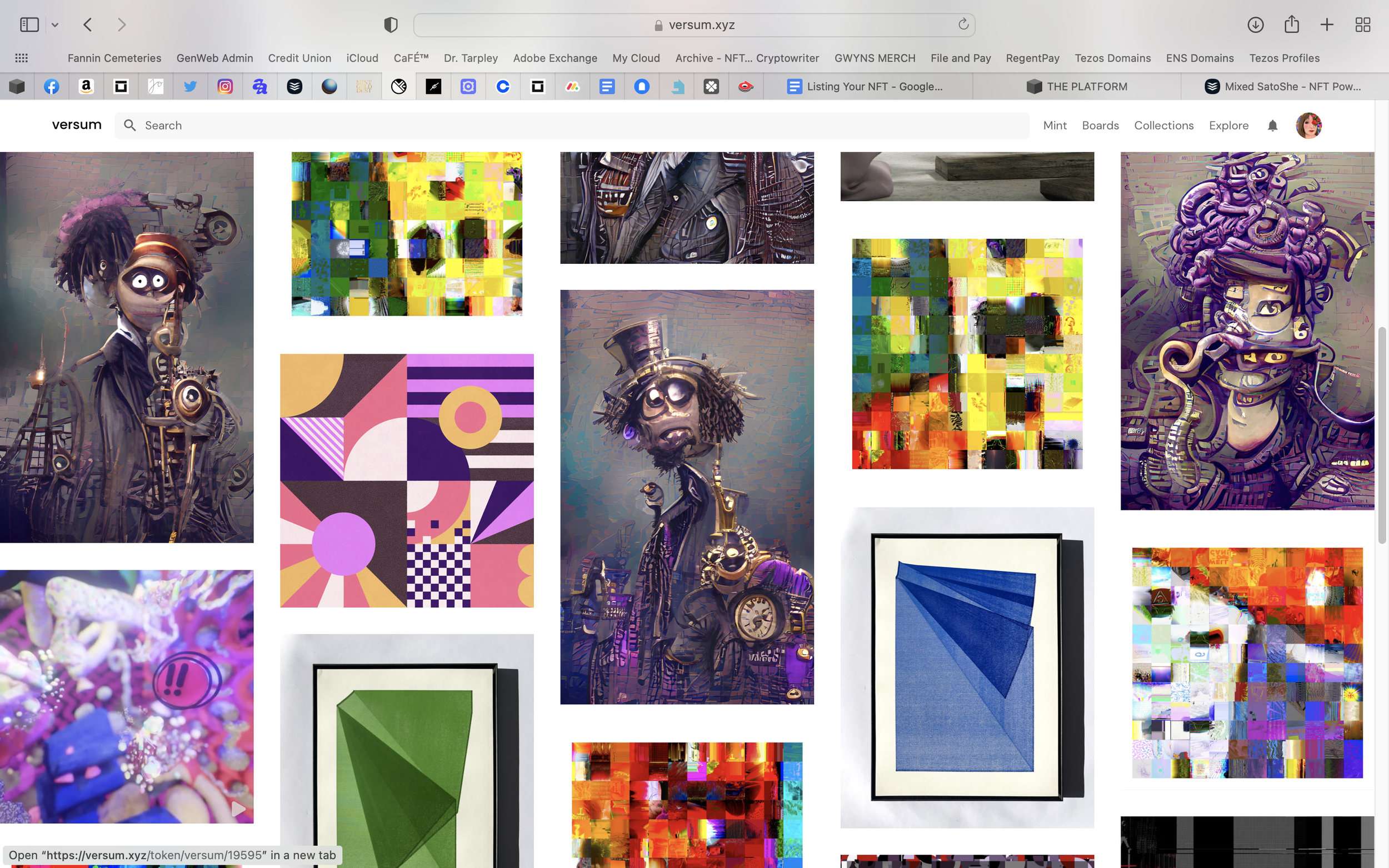Open the Twitter pinned tab
This screenshot has height=868, width=1389.
click(x=190, y=87)
